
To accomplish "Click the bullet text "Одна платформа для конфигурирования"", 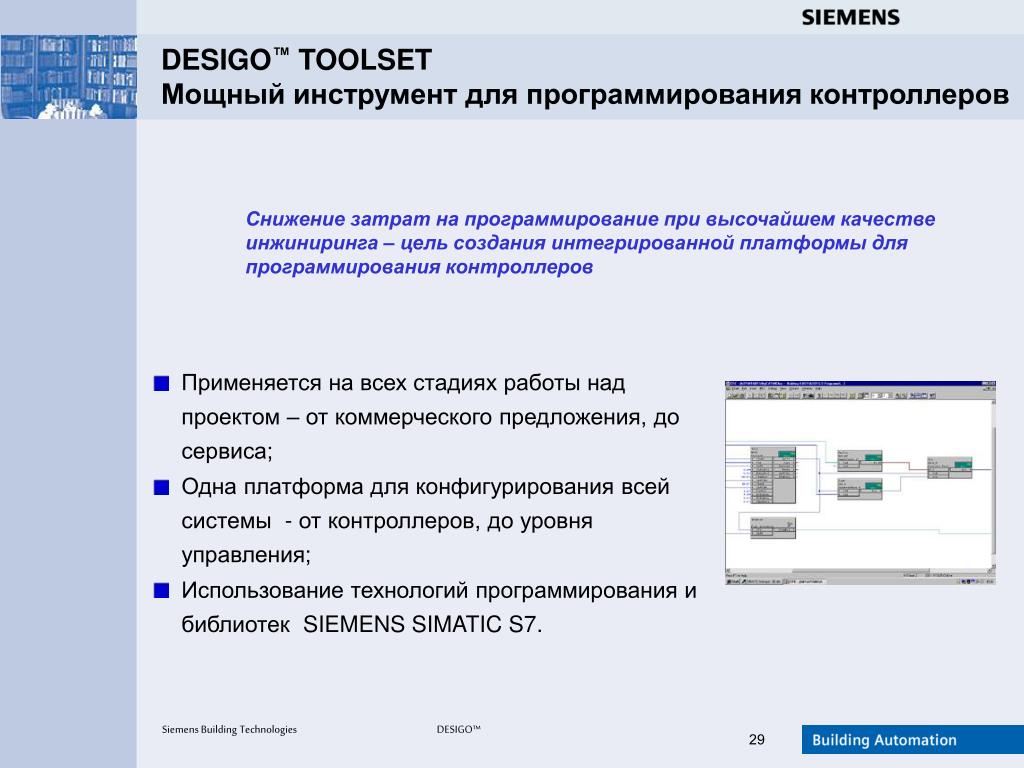I will point(425,520).
